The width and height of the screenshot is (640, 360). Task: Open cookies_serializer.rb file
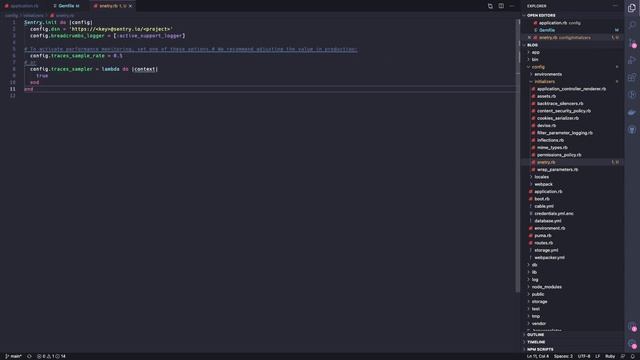(558, 118)
